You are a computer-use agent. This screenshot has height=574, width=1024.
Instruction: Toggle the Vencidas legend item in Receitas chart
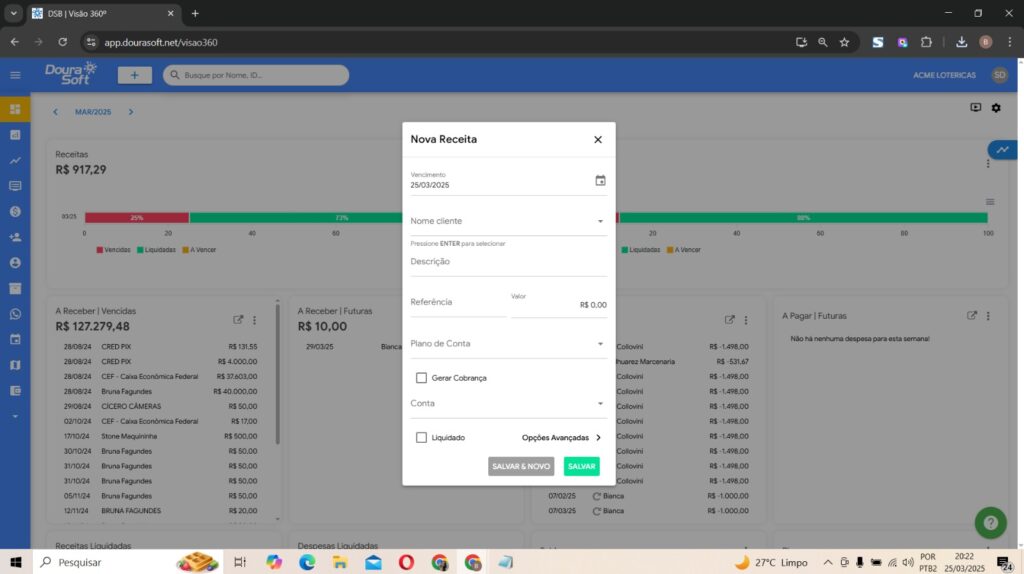tap(114, 250)
